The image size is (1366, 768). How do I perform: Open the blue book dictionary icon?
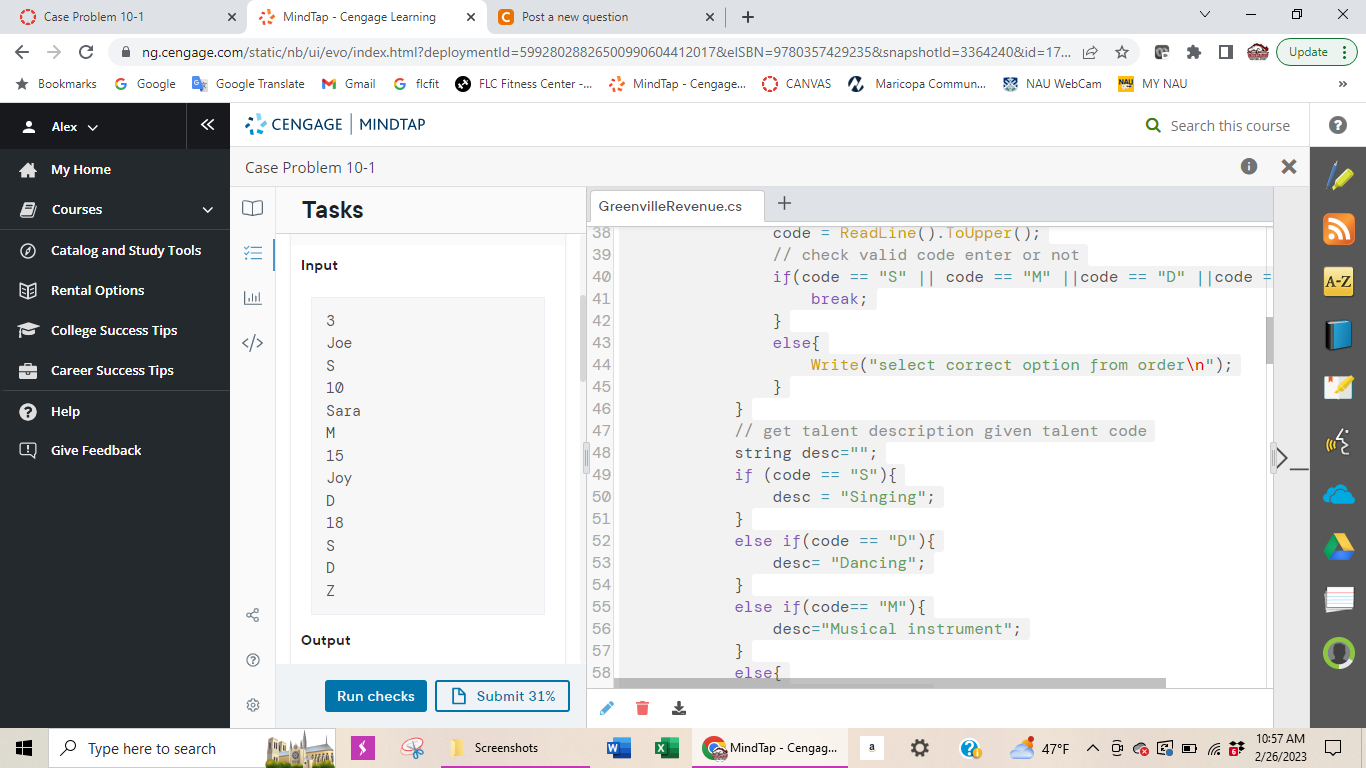tap(1339, 334)
